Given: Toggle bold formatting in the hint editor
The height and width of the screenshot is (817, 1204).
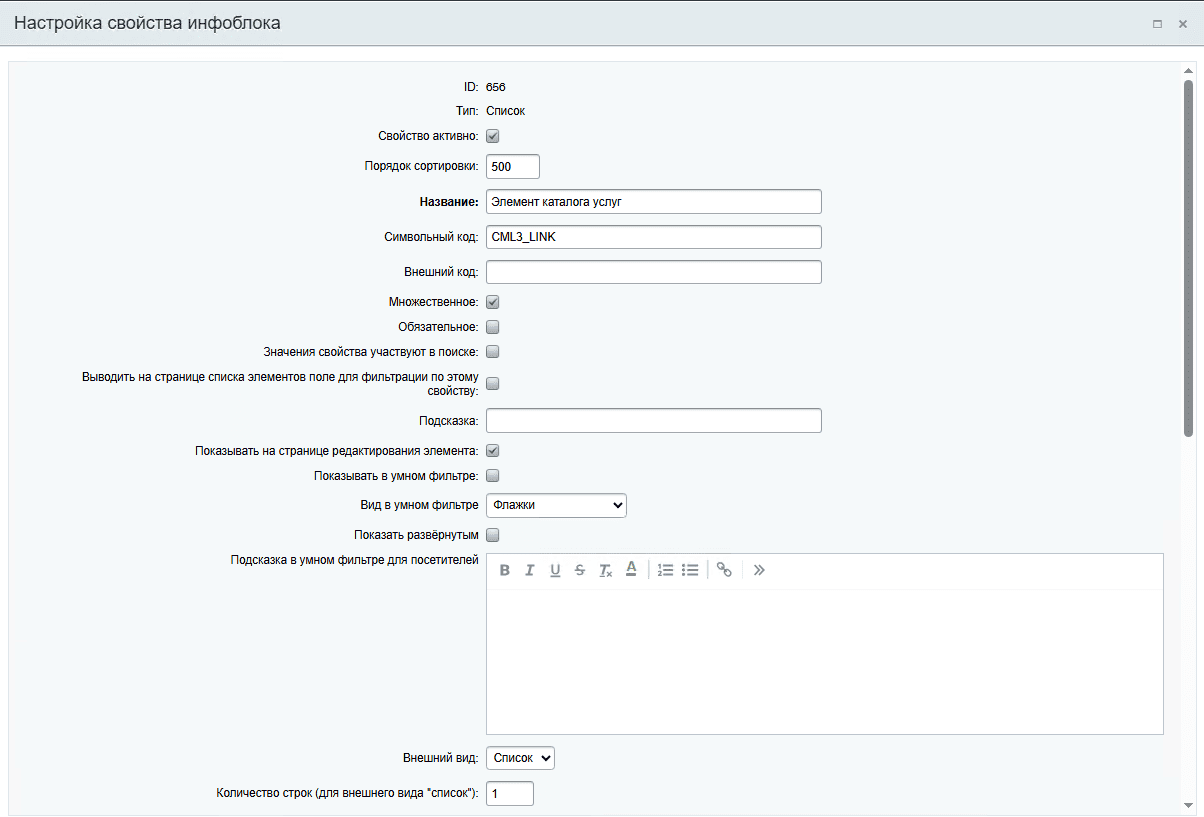Looking at the screenshot, I should [x=505, y=570].
